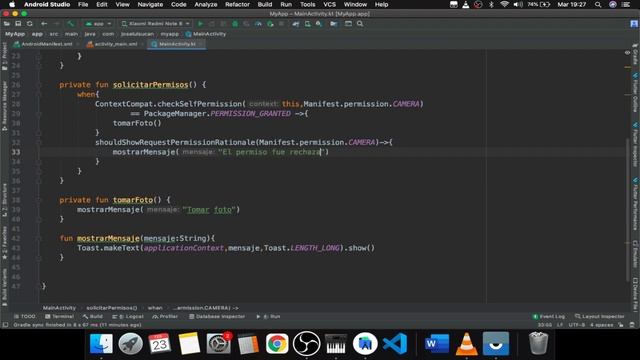The width and height of the screenshot is (640, 360).
Task: Collapse the when block fold marker at line 27
Action: [38, 94]
